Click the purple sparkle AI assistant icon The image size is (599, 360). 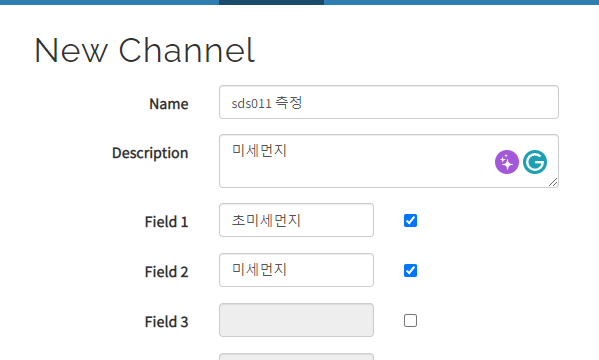pyautogui.click(x=507, y=162)
